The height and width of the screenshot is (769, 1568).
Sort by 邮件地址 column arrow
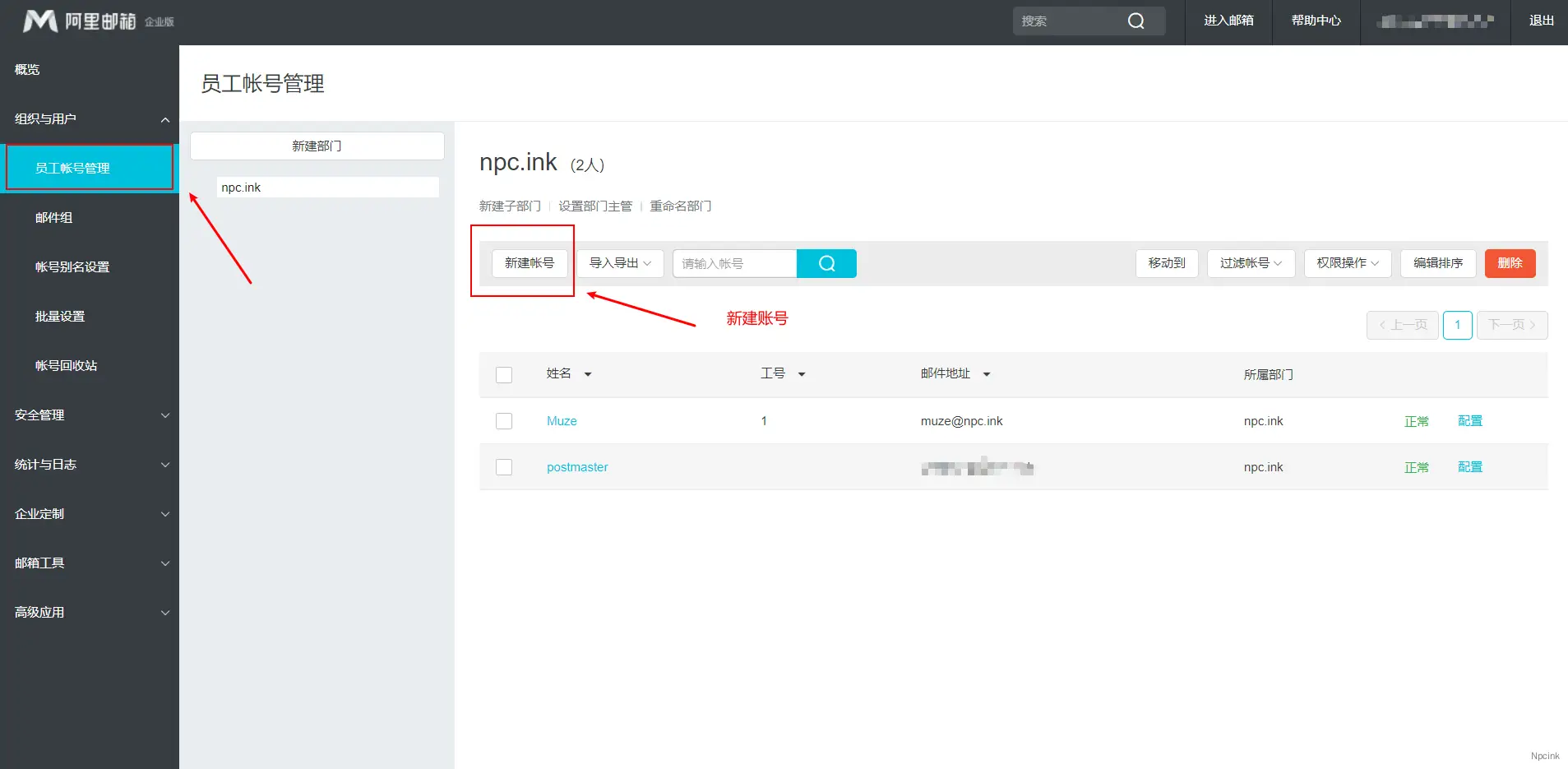[x=987, y=374]
